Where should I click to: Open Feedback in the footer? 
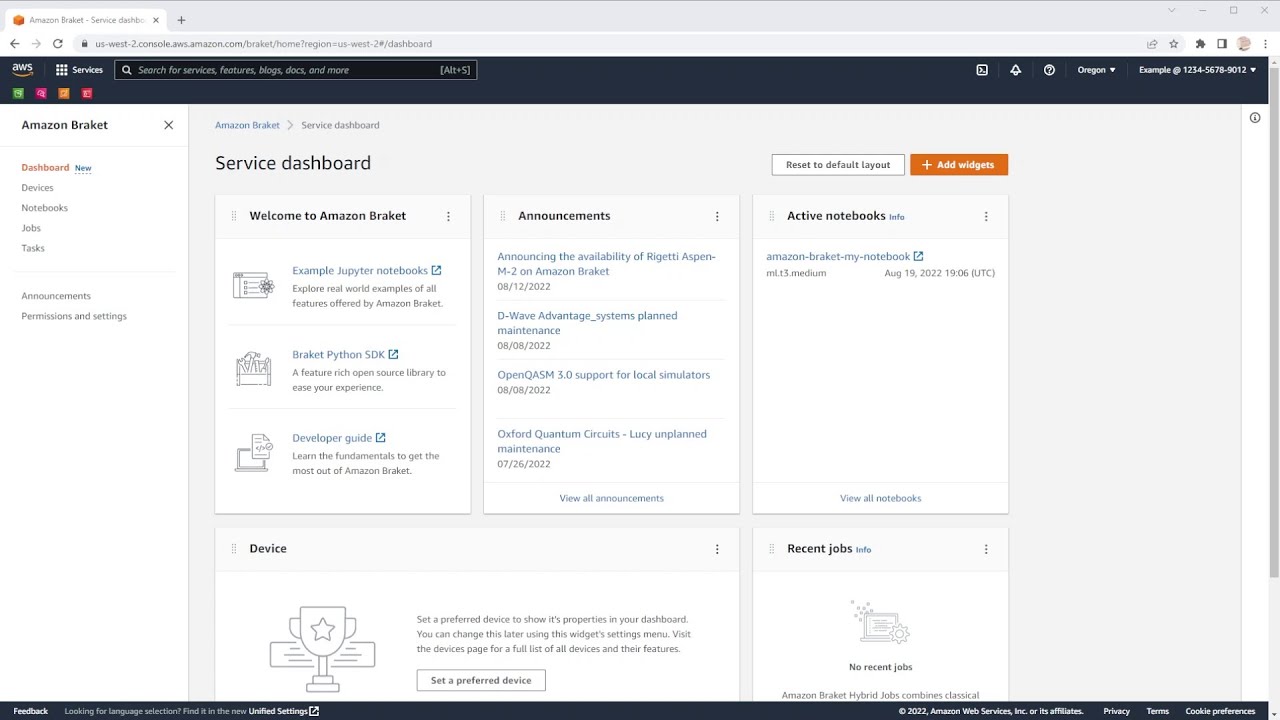30,711
